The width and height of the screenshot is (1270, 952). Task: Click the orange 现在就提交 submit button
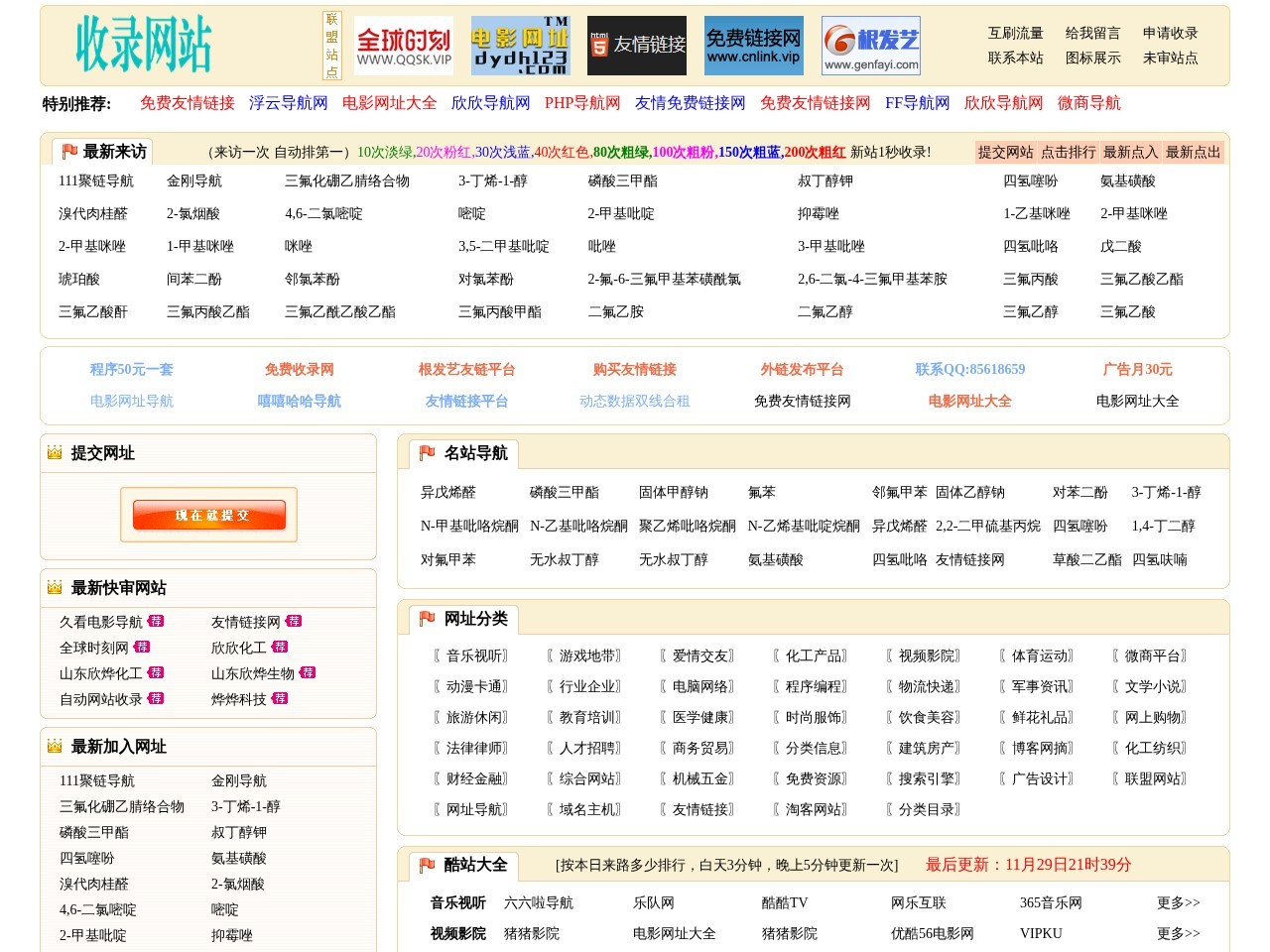(209, 515)
